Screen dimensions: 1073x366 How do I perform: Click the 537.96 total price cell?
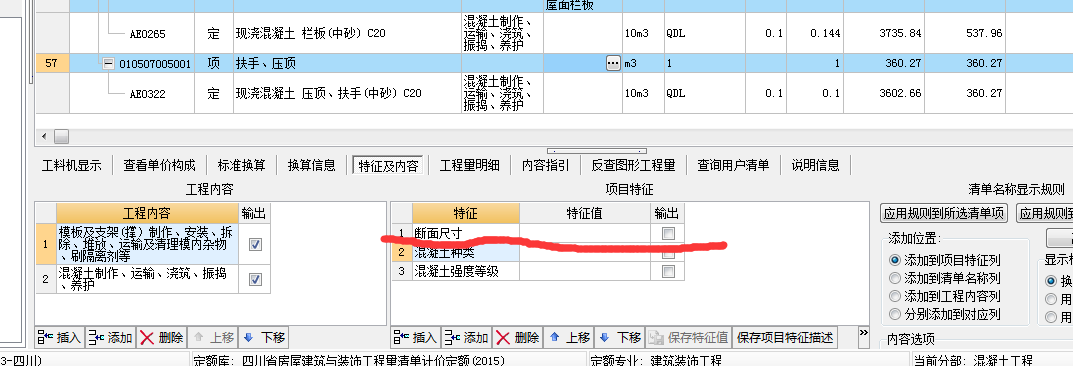click(x=966, y=34)
